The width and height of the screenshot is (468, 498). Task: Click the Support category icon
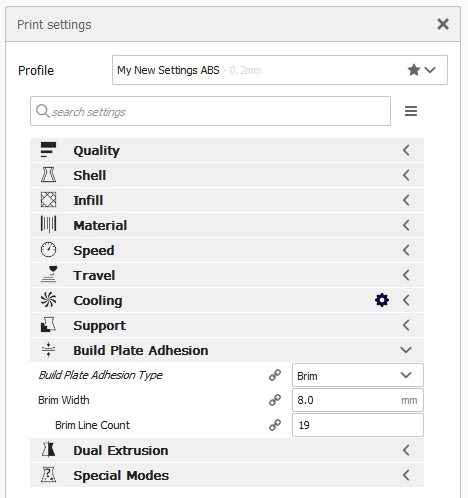tap(48, 325)
